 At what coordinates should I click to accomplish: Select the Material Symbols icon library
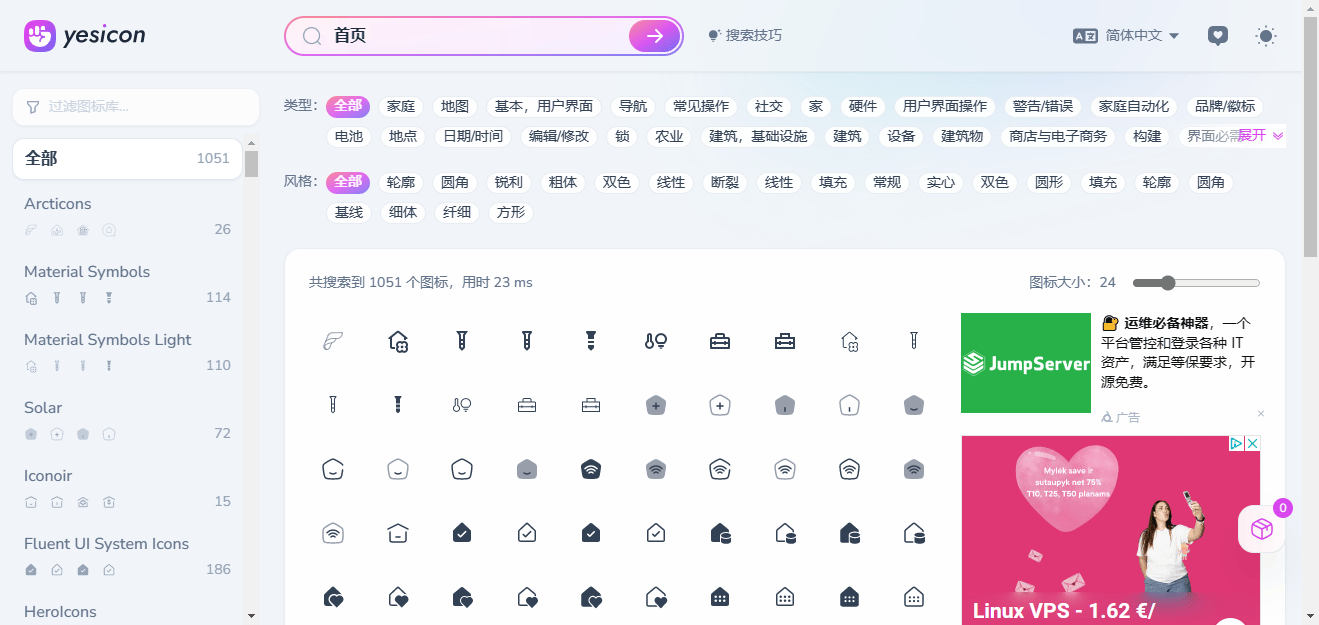[87, 272]
